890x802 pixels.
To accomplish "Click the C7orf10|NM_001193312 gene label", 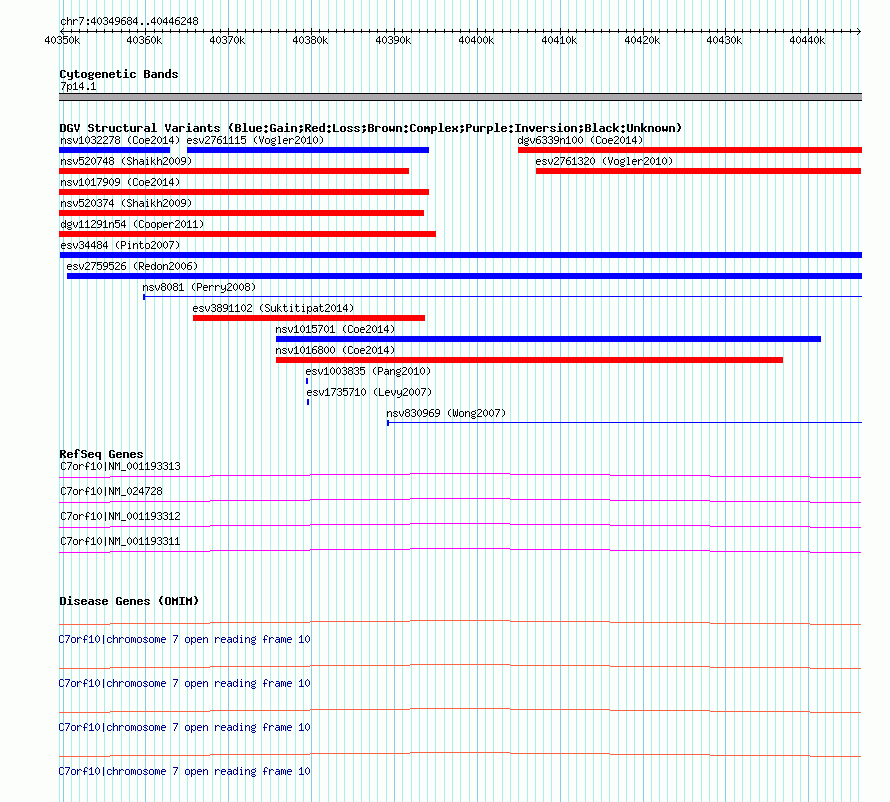I will [120, 516].
